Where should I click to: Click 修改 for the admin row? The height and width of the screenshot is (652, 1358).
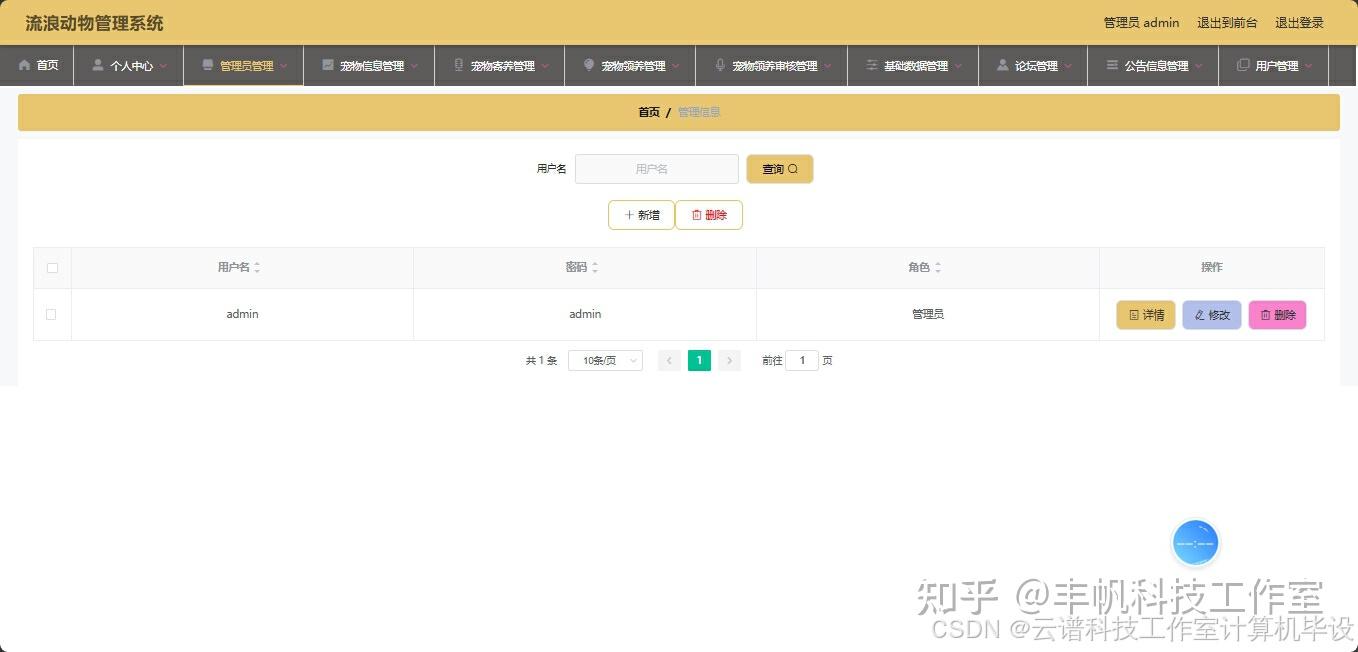pyautogui.click(x=1212, y=315)
